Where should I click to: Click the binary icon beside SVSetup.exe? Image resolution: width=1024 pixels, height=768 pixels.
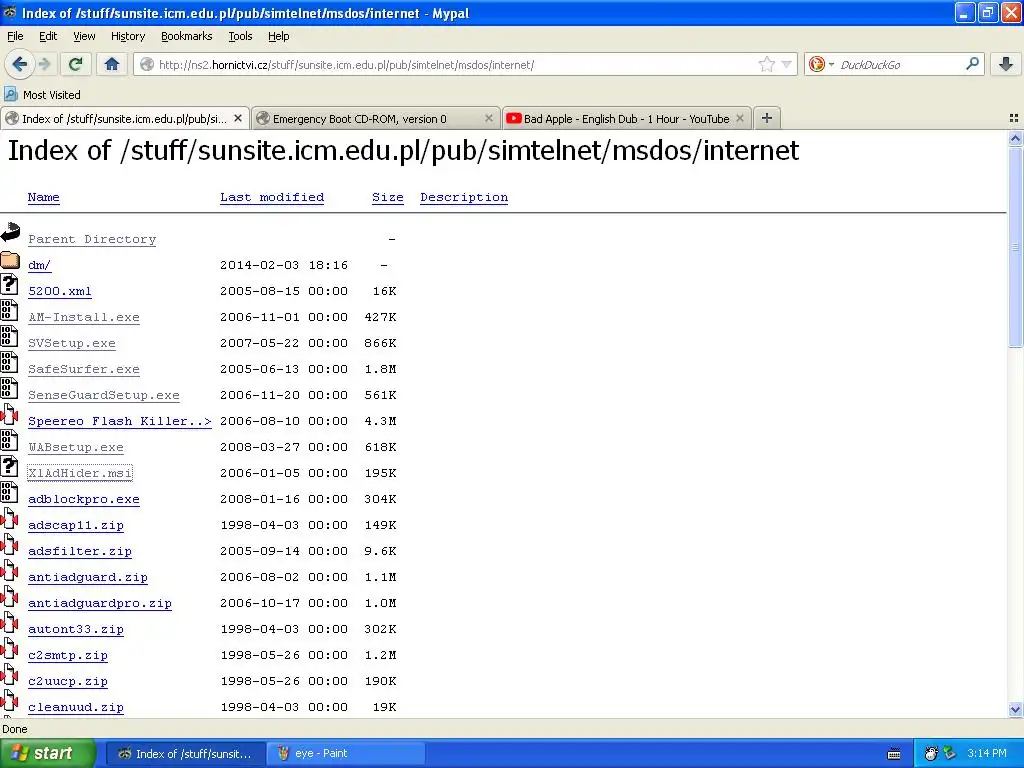[9, 337]
